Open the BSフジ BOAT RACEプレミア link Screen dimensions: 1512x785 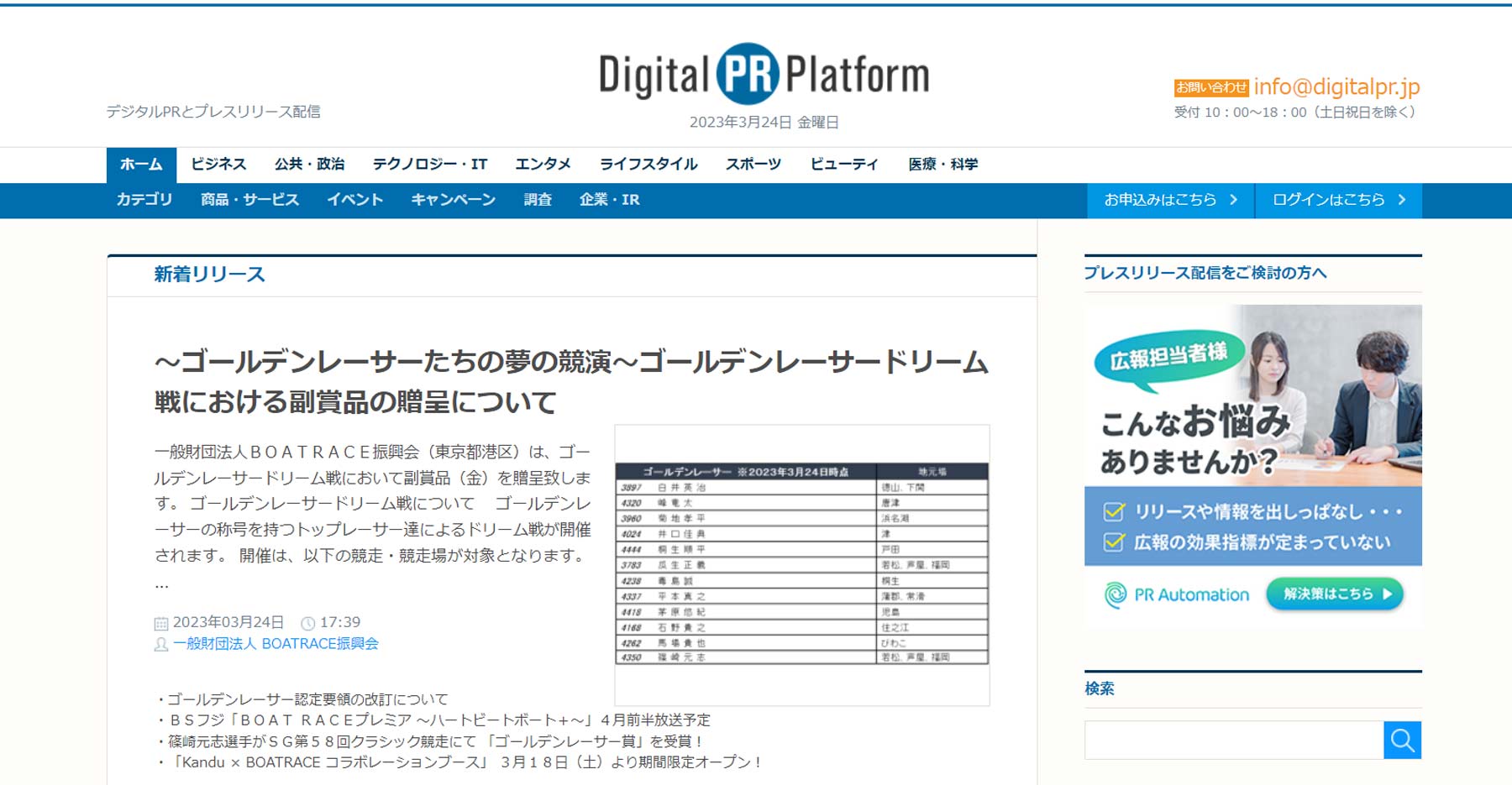(438, 720)
